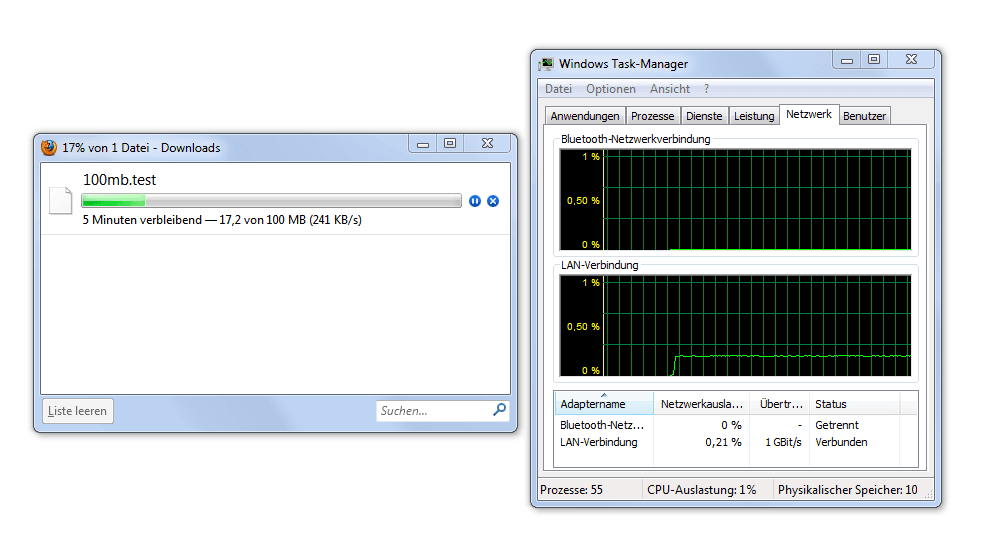Click the 100mb.test file name

(119, 180)
